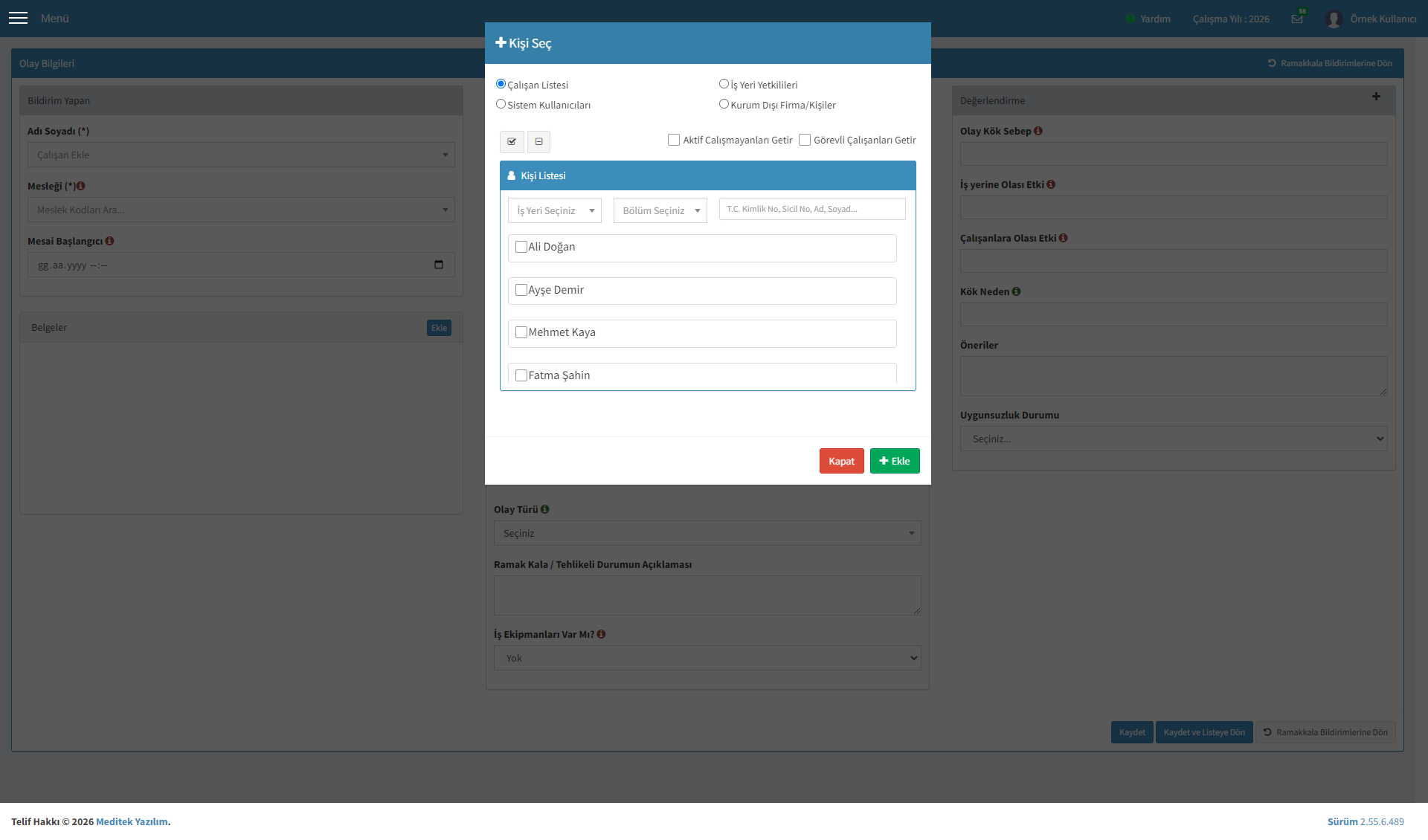Click the Kök Neden input field
Image resolution: width=1428 pixels, height=840 pixels.
click(1174, 314)
